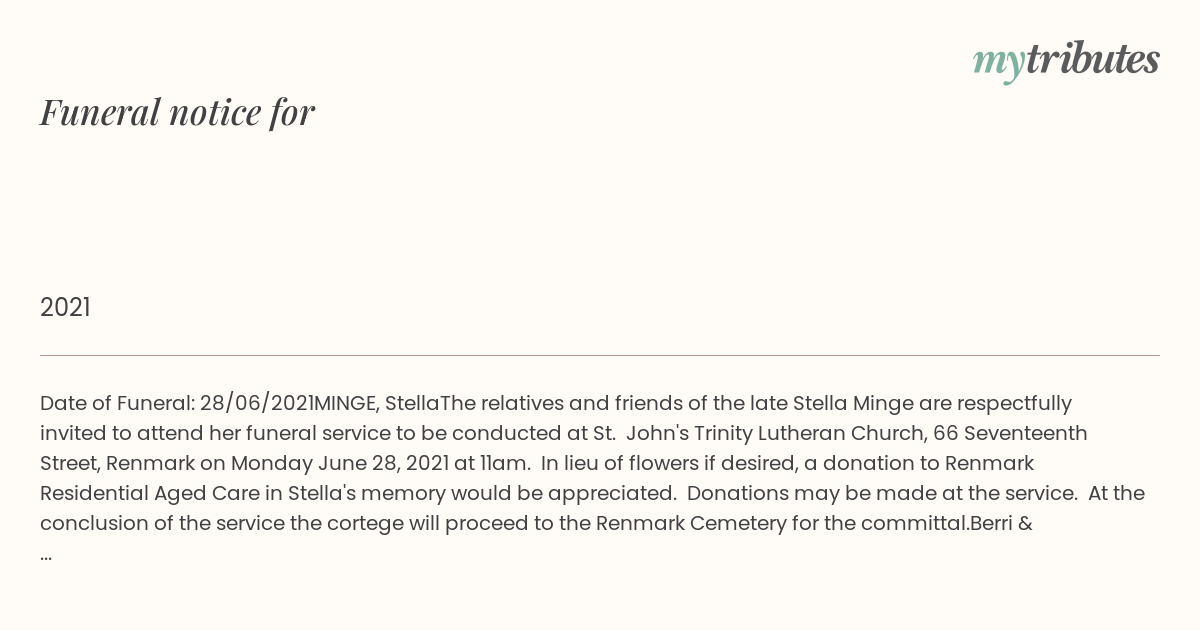The height and width of the screenshot is (630, 1200).
Task: Click the grey 'tributes' part of logo
Action: [x=1092, y=59]
